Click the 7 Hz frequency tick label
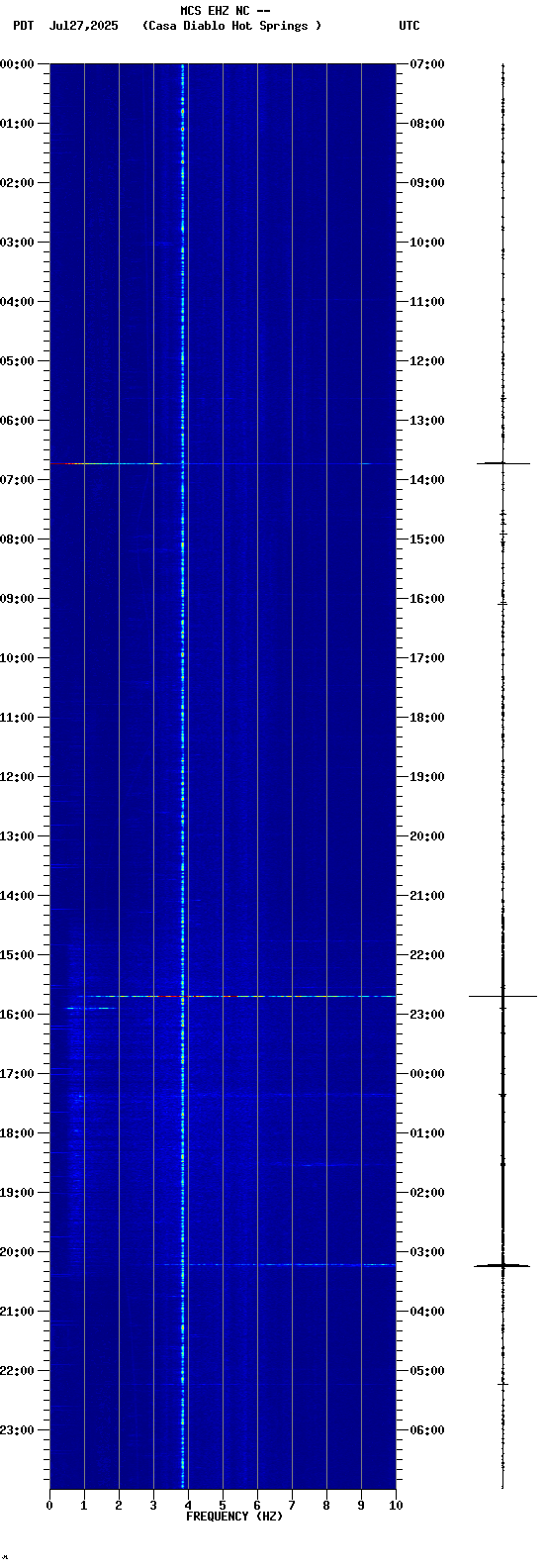This screenshot has height=1568, width=546. tap(292, 1506)
